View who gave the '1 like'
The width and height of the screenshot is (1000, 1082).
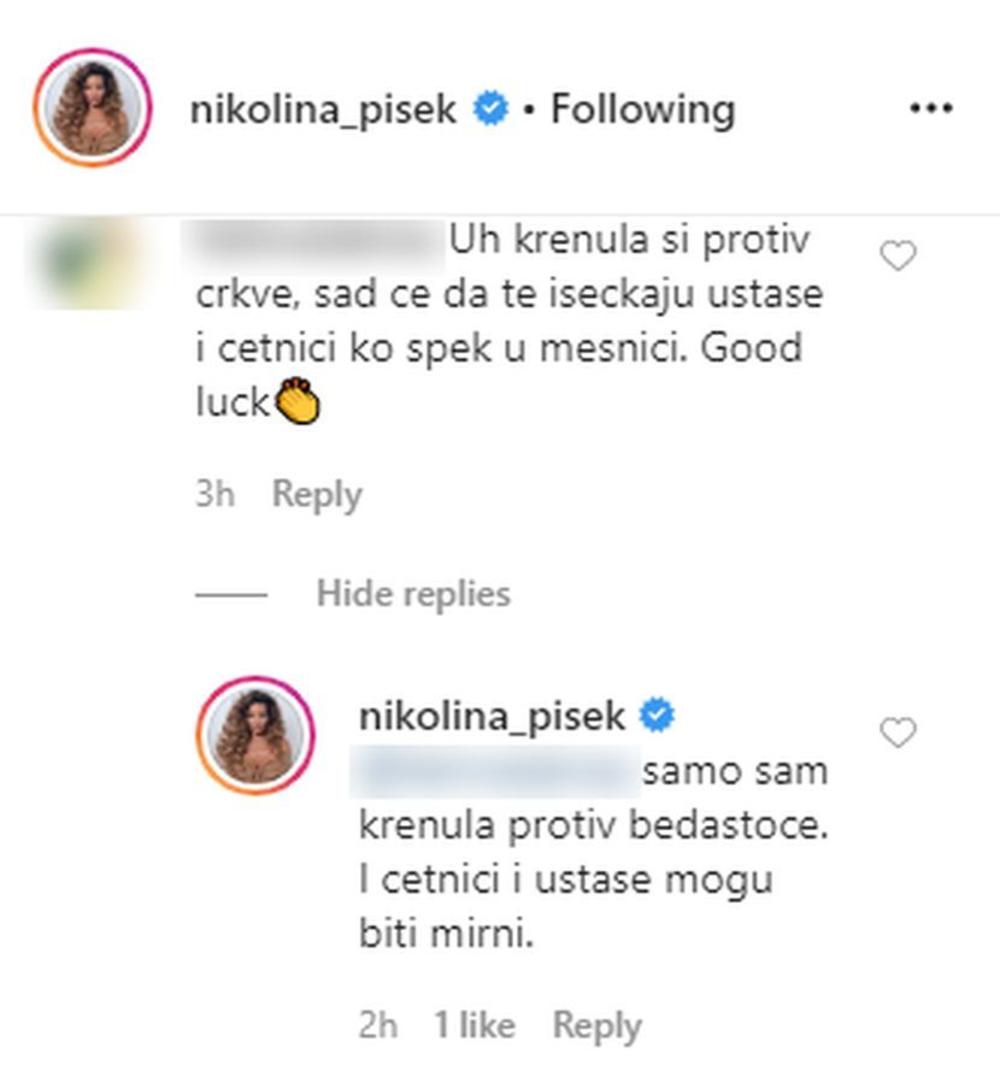point(474,1025)
